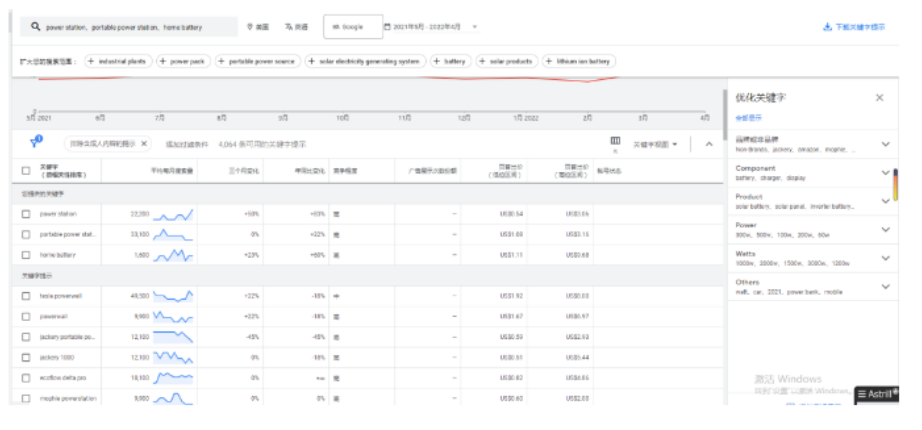Click the Google search network selector box

pyautogui.click(x=352, y=27)
